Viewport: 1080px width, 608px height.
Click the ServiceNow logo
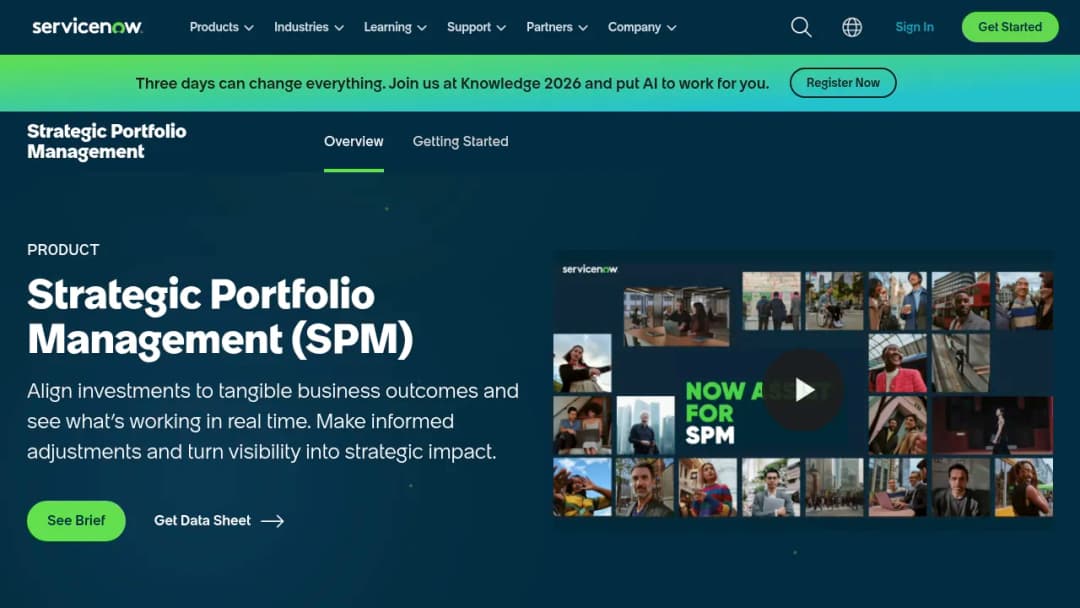pyautogui.click(x=87, y=27)
